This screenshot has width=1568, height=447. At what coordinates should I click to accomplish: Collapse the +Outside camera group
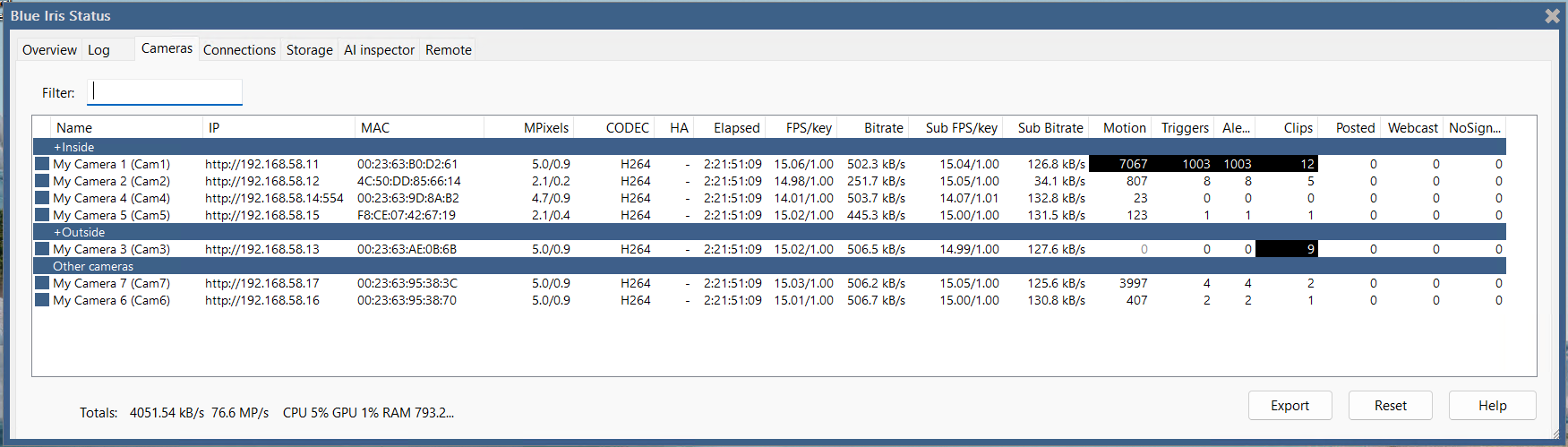tap(769, 232)
